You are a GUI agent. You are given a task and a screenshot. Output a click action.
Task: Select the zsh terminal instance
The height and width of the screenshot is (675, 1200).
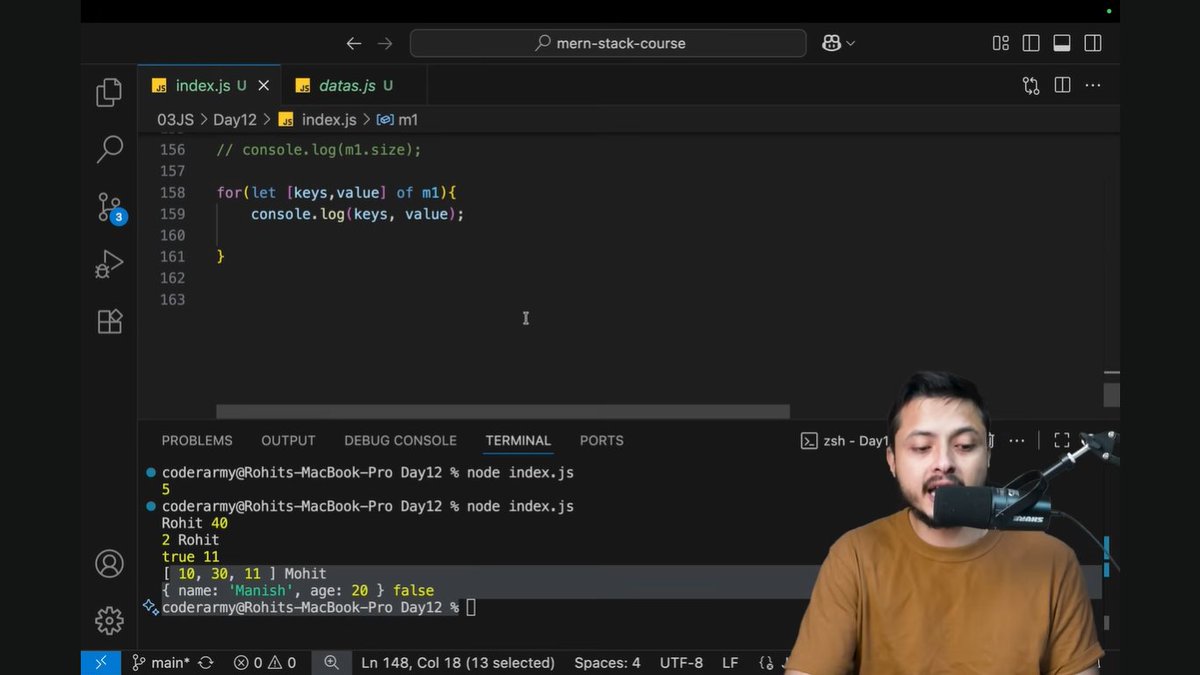(845, 441)
